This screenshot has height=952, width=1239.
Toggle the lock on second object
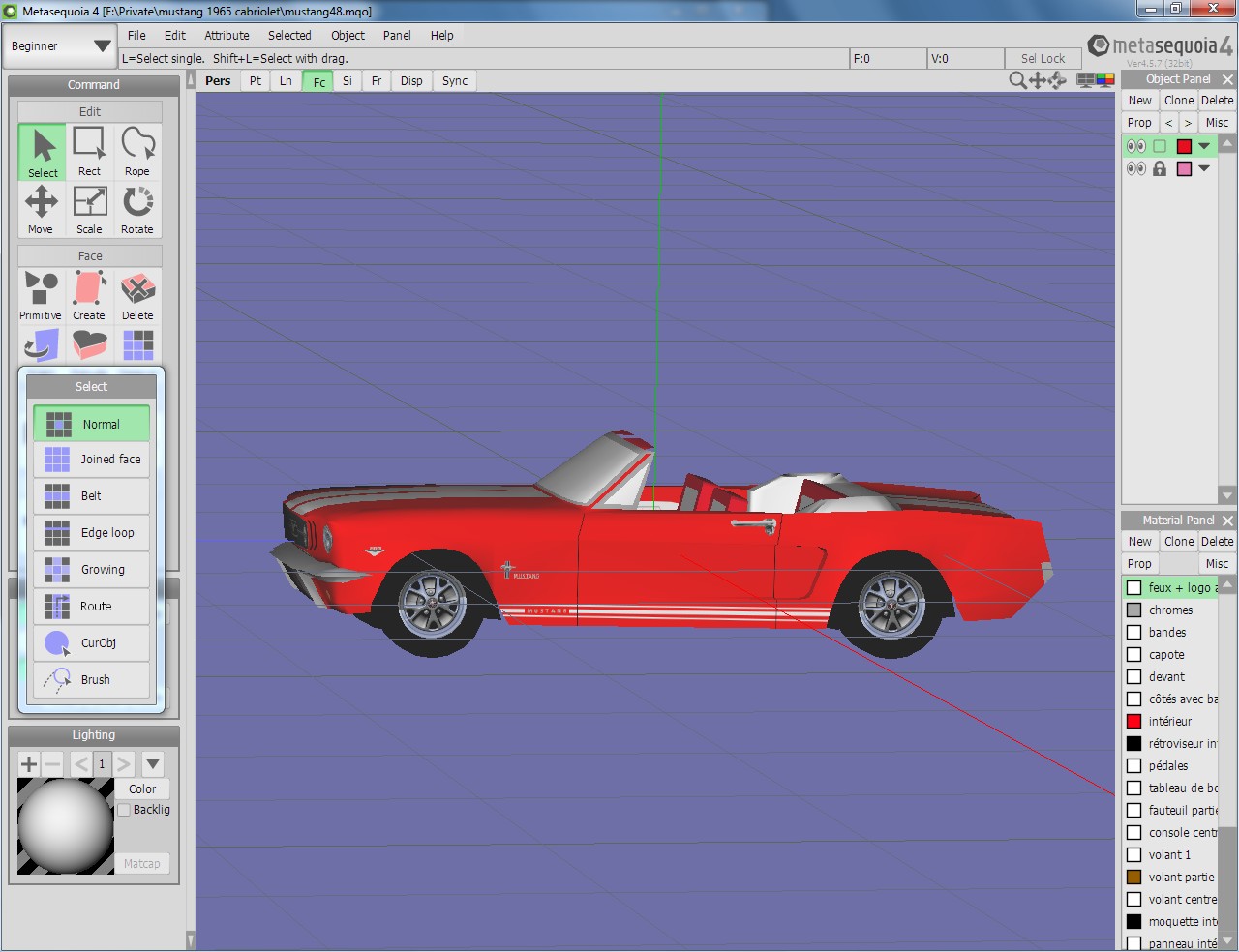[x=1160, y=168]
